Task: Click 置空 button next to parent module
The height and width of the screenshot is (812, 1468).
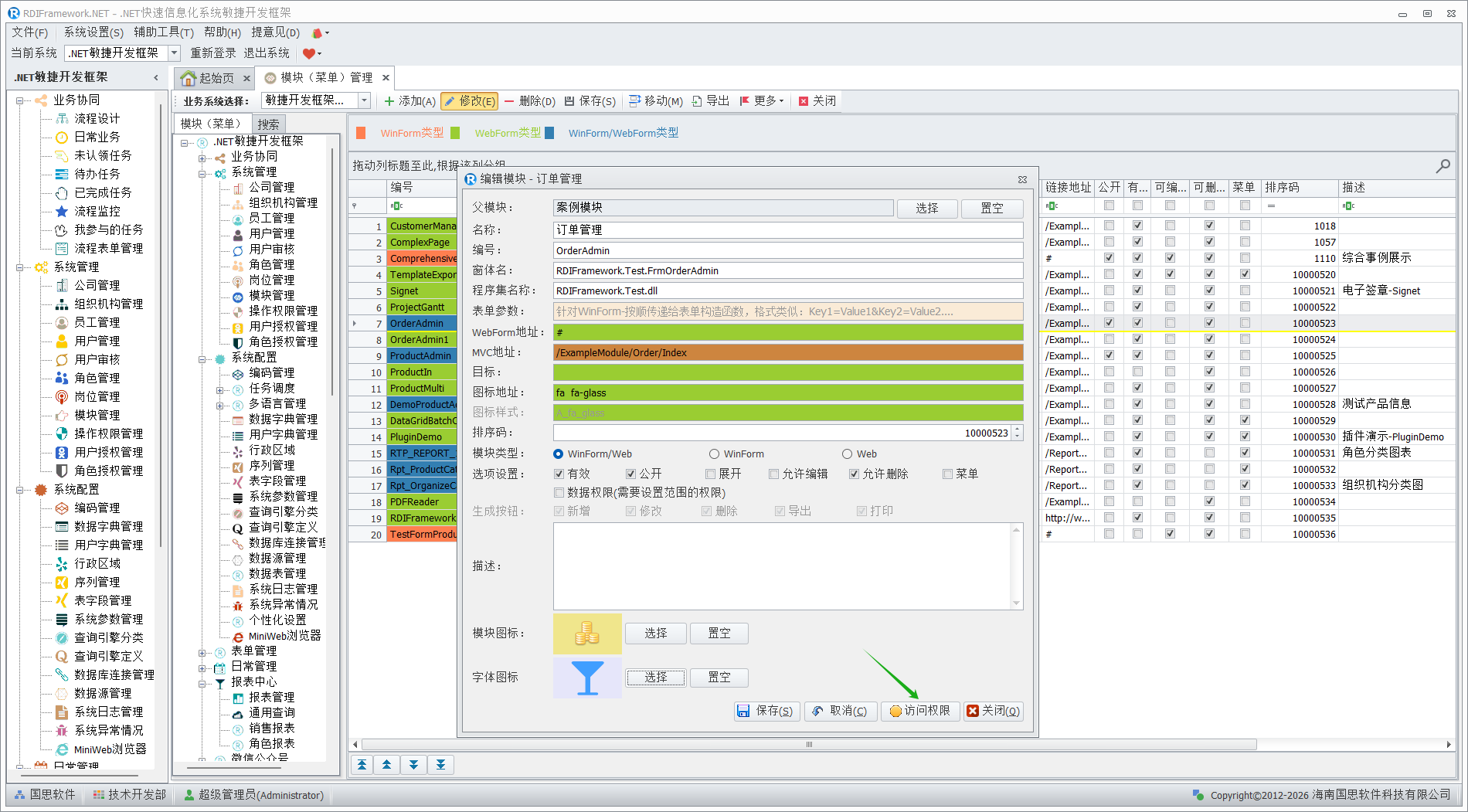Action: (x=991, y=209)
